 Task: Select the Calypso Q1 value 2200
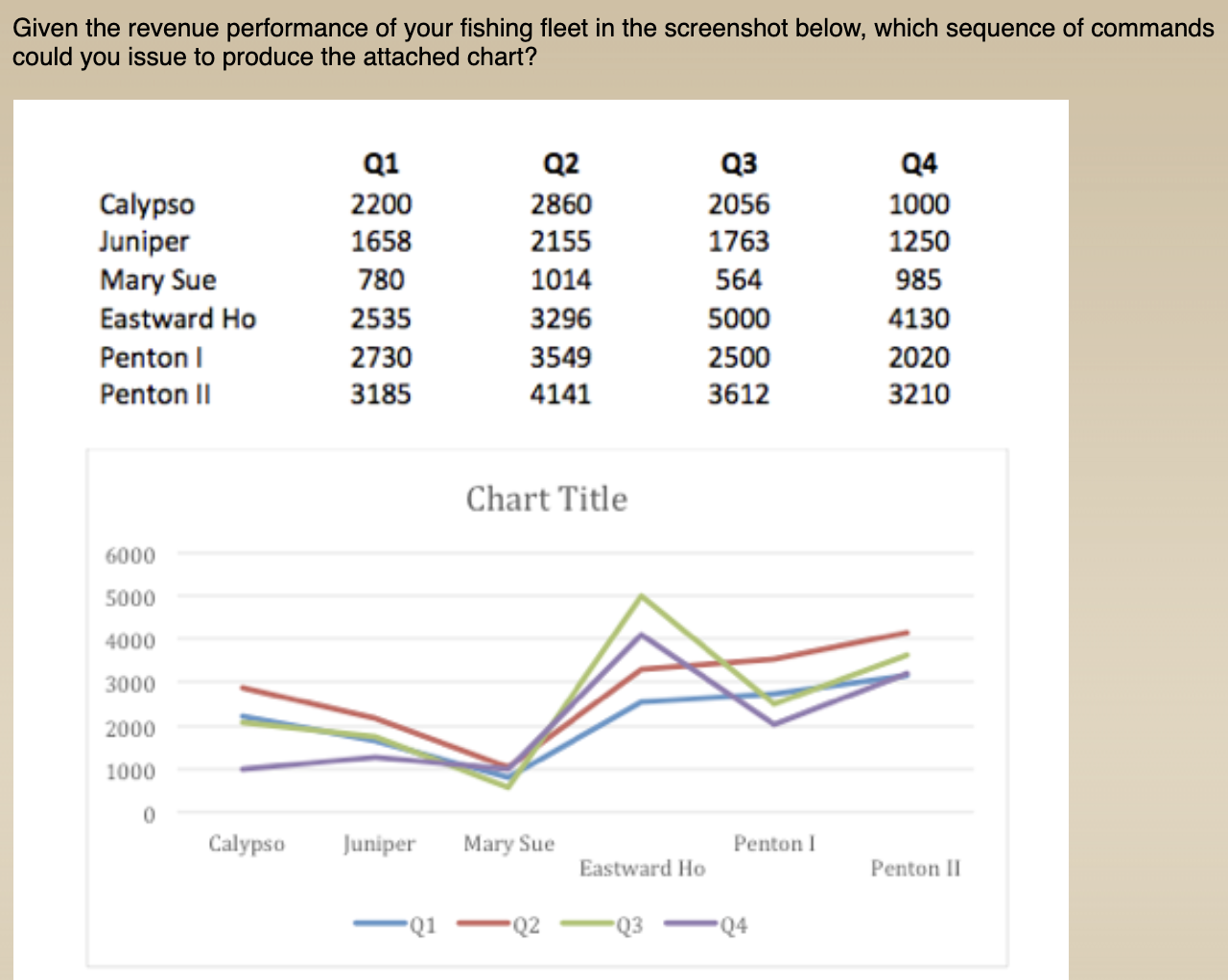381,204
